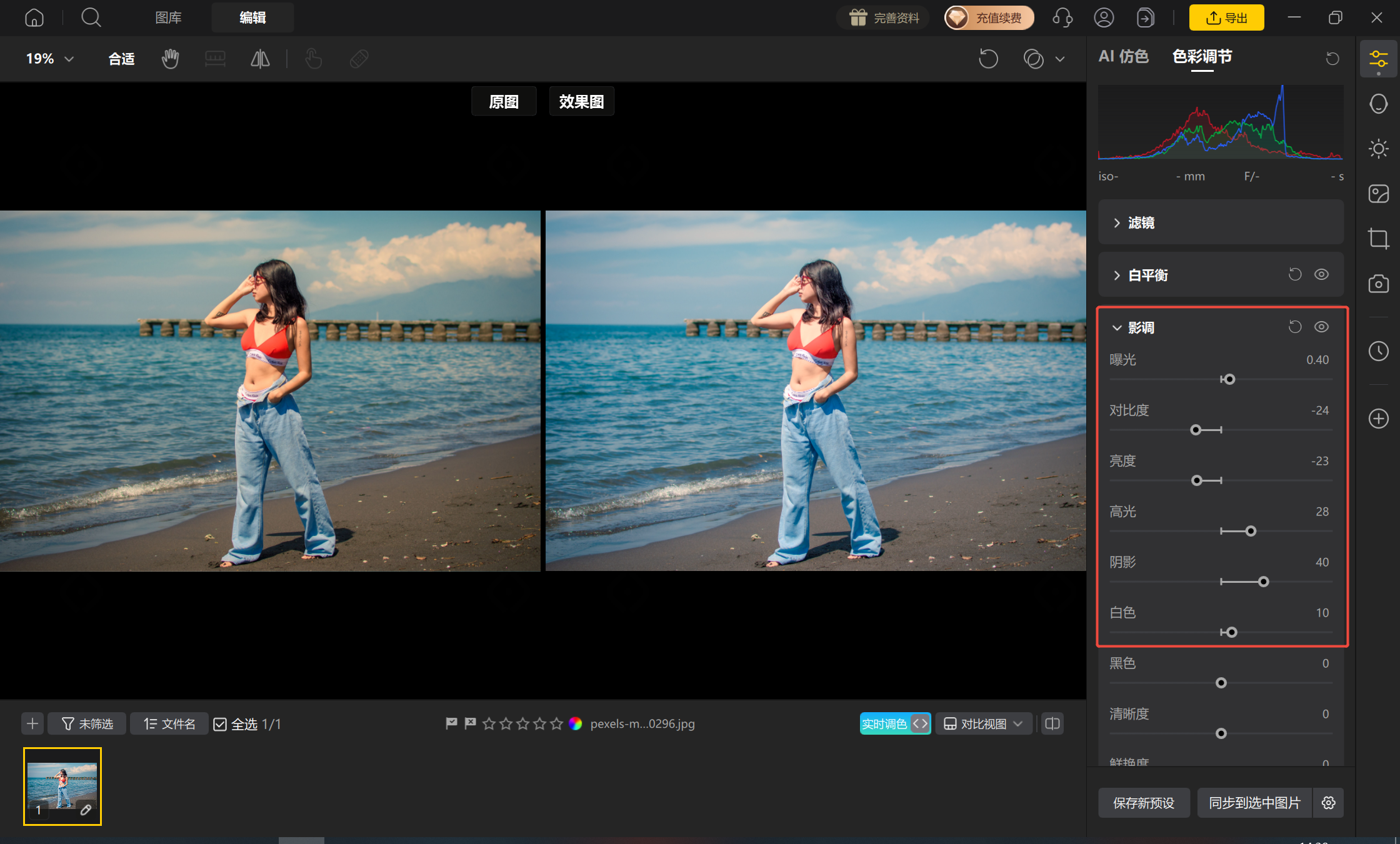This screenshot has width=1400, height=844.
Task: Click the overlapping circles mask icon
Action: click(1033, 59)
